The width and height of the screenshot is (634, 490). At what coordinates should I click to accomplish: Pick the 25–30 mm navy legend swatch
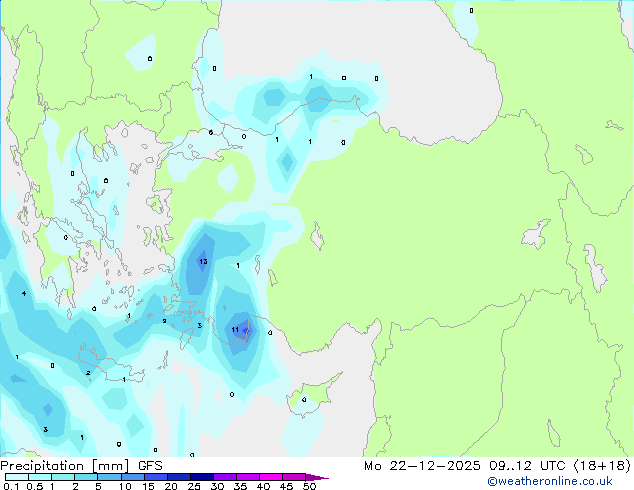pyautogui.click(x=201, y=477)
